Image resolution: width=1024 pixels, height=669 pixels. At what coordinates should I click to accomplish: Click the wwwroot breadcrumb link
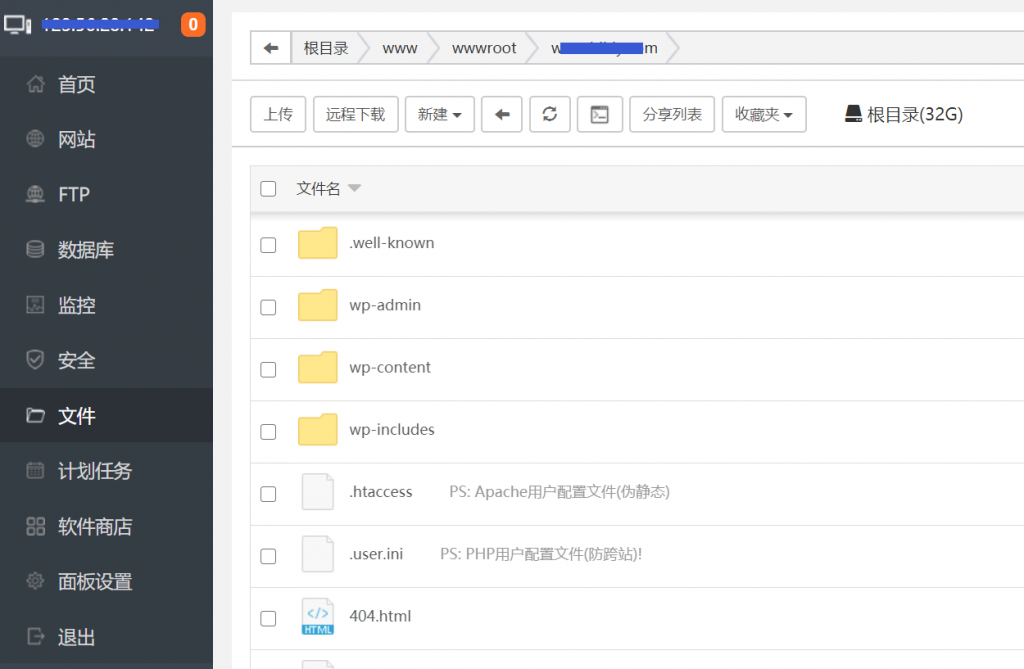[x=484, y=47]
